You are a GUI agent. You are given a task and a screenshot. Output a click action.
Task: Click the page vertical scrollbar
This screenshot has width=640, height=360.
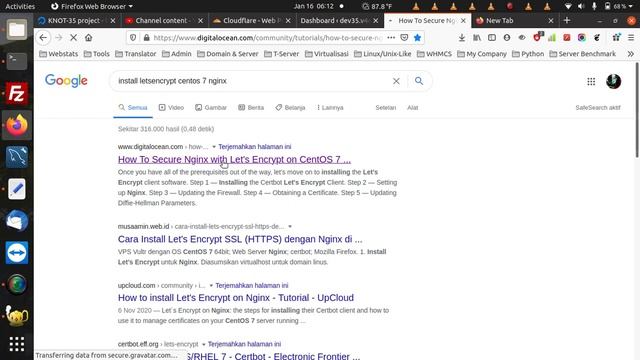coord(637,109)
